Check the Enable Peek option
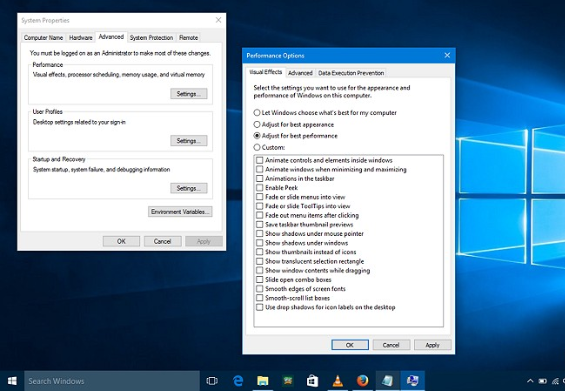 (259, 188)
